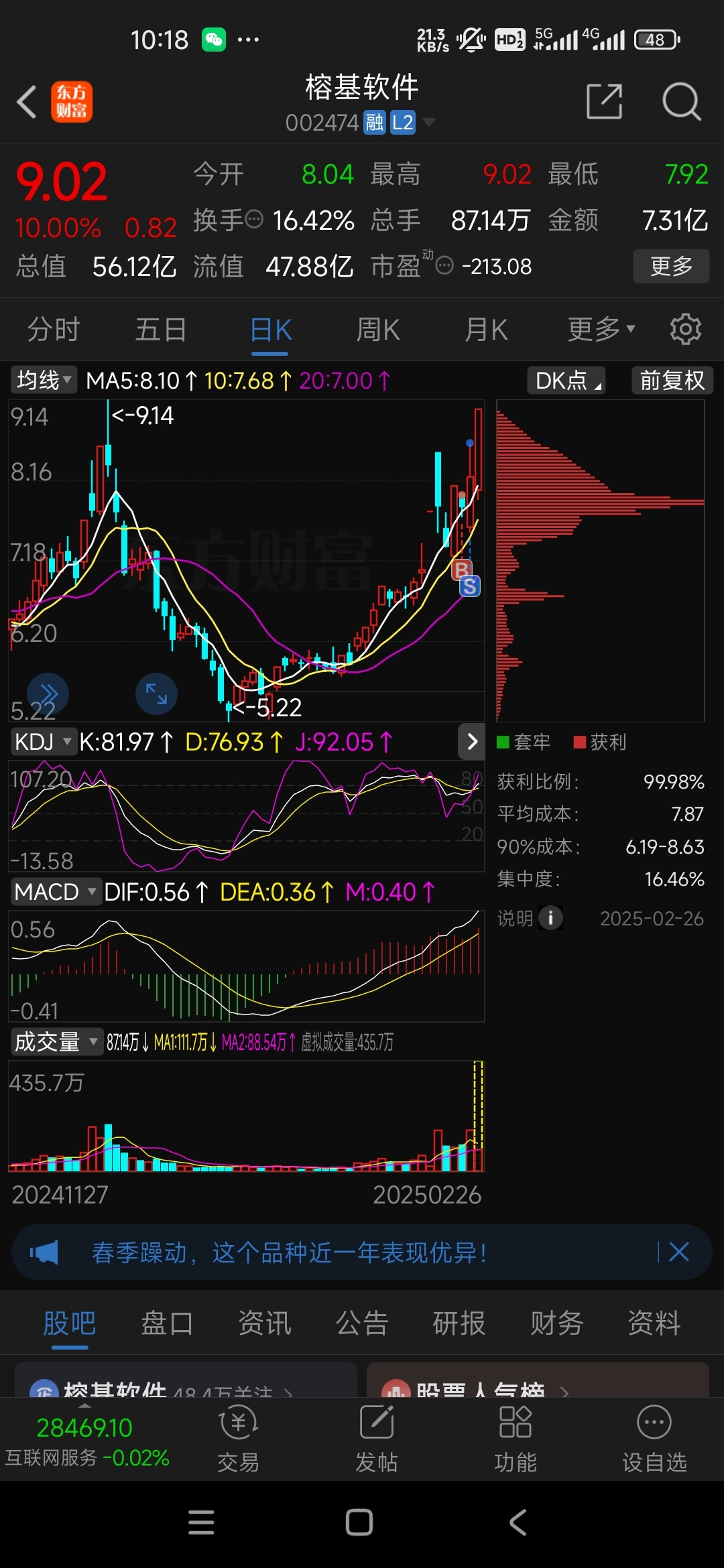724x1568 pixels.
Task: Tap the back arrow icon
Action: [27, 102]
